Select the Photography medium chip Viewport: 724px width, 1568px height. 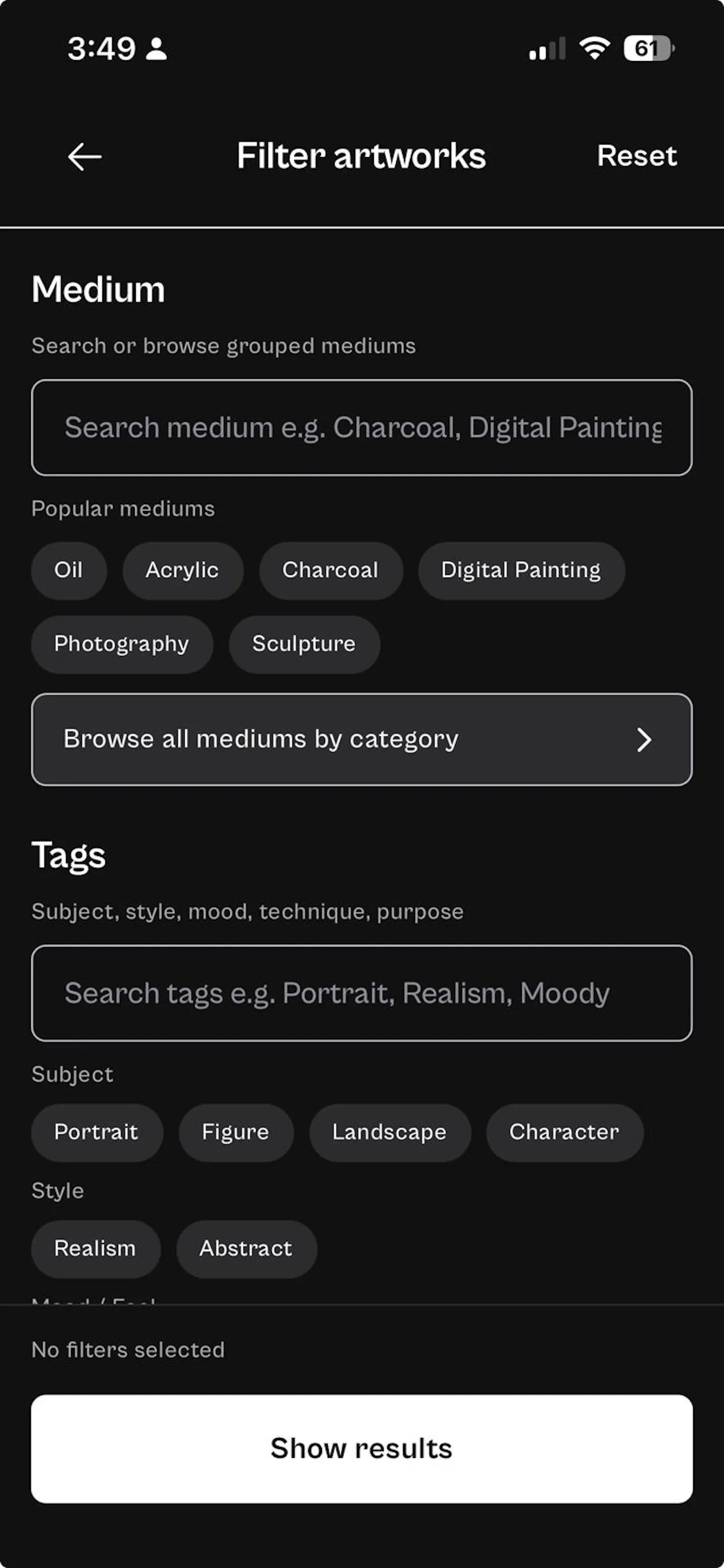[x=122, y=644]
